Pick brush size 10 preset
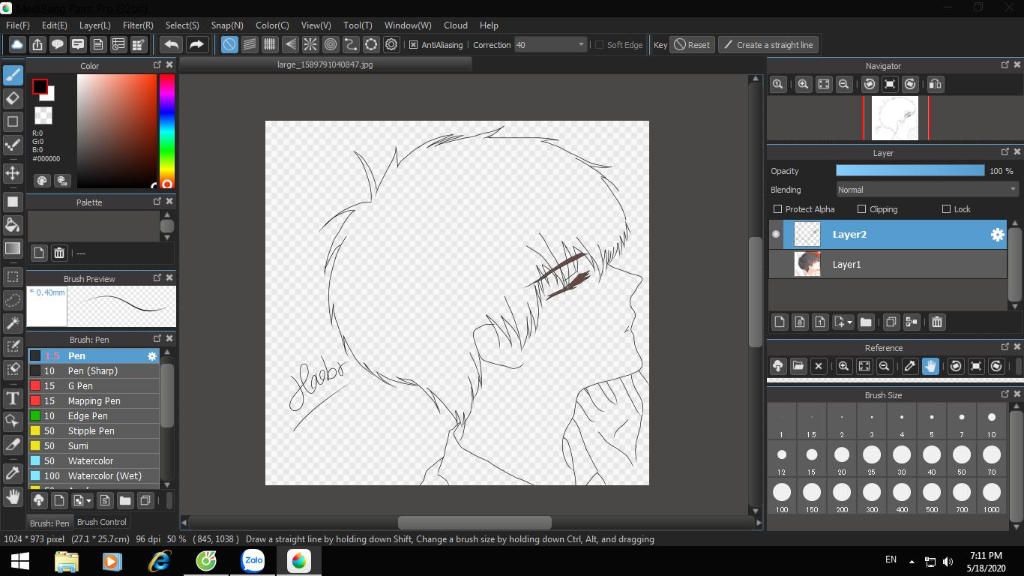This screenshot has width=1024, height=576. (x=991, y=423)
